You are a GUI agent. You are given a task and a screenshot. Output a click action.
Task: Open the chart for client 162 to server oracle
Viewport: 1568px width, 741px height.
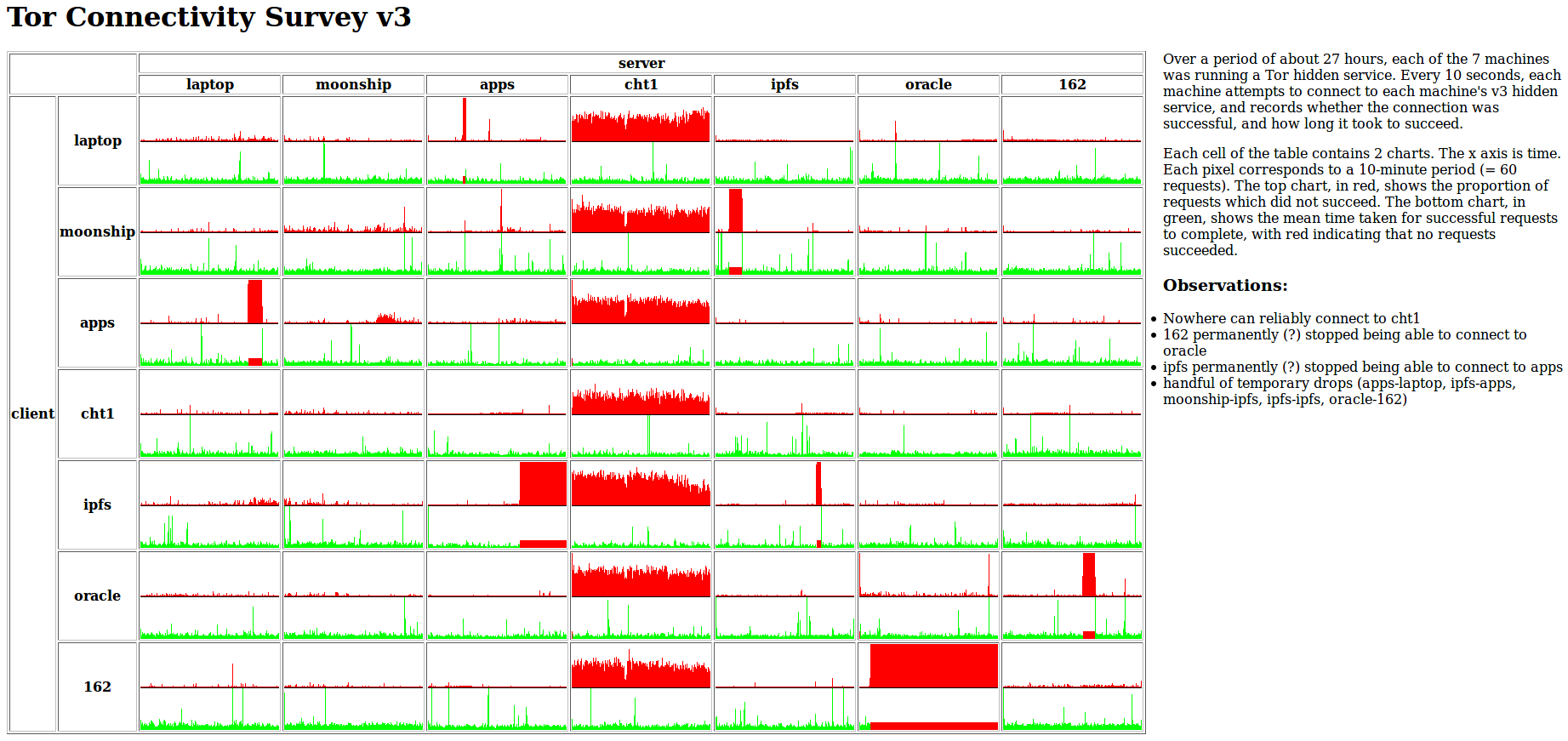(928, 687)
